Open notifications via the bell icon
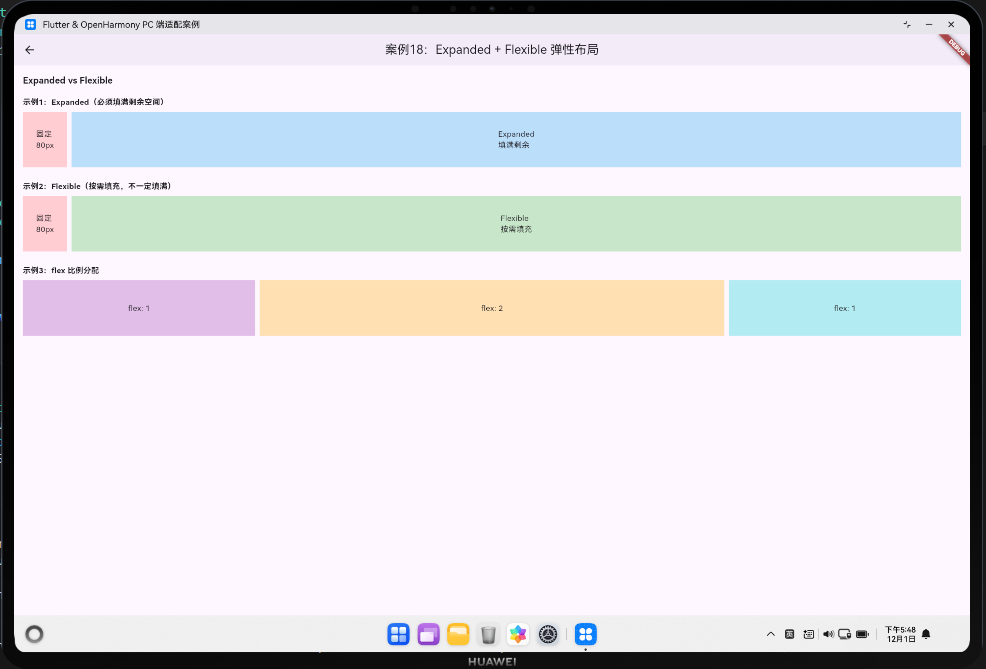 click(924, 634)
